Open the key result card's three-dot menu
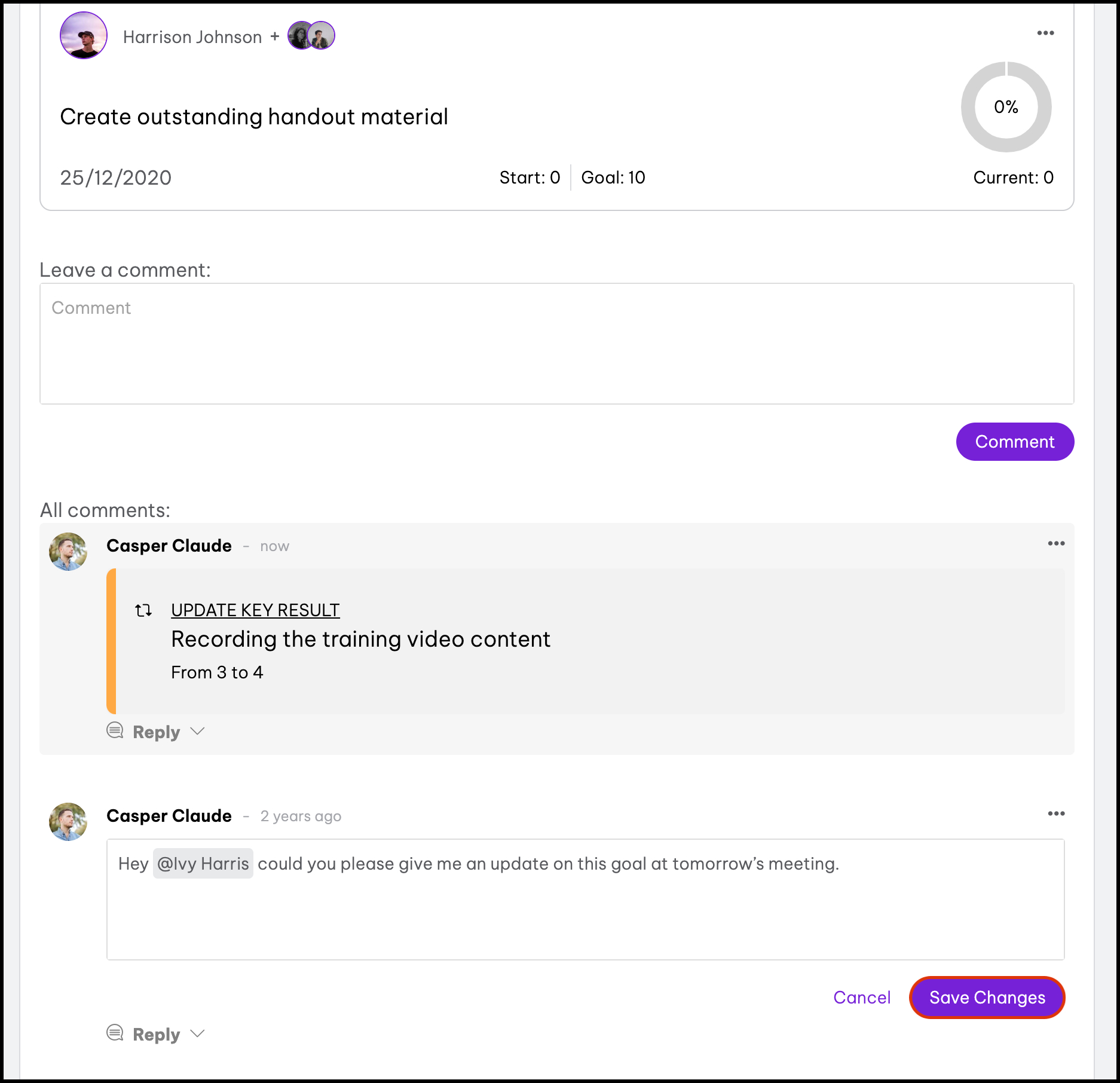 click(x=1045, y=33)
